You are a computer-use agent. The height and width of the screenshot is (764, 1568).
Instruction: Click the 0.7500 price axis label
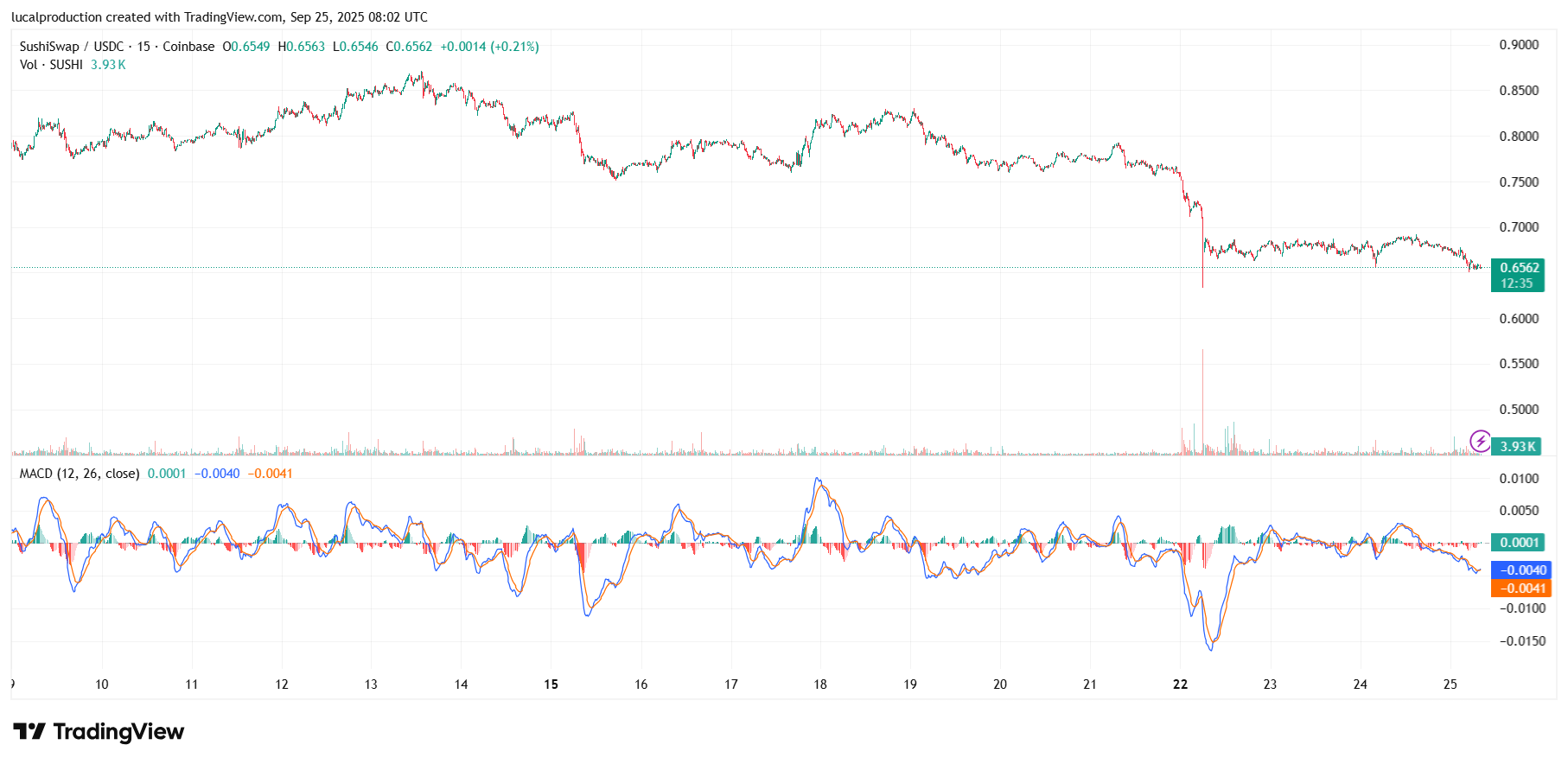click(x=1519, y=182)
